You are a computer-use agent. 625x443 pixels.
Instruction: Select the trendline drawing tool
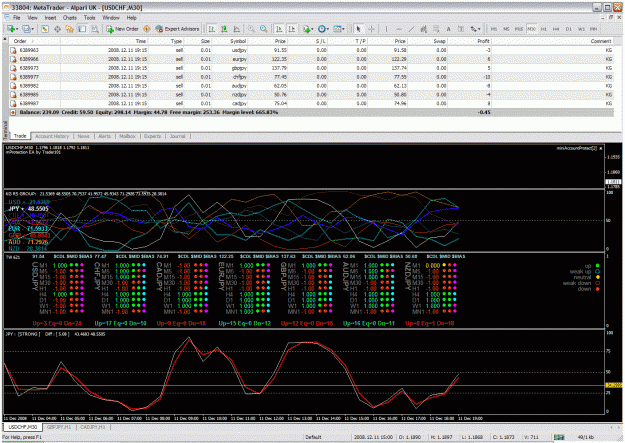click(x=411, y=29)
